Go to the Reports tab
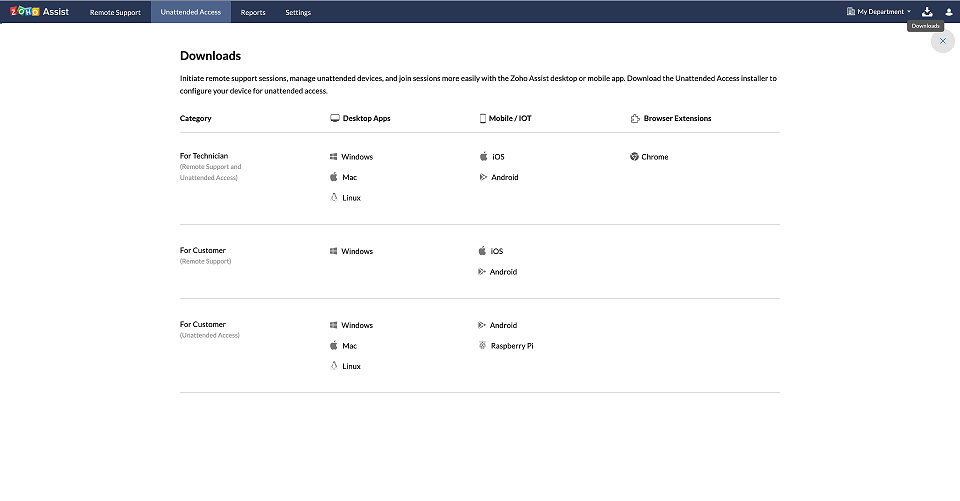The height and width of the screenshot is (501, 960). coord(253,12)
